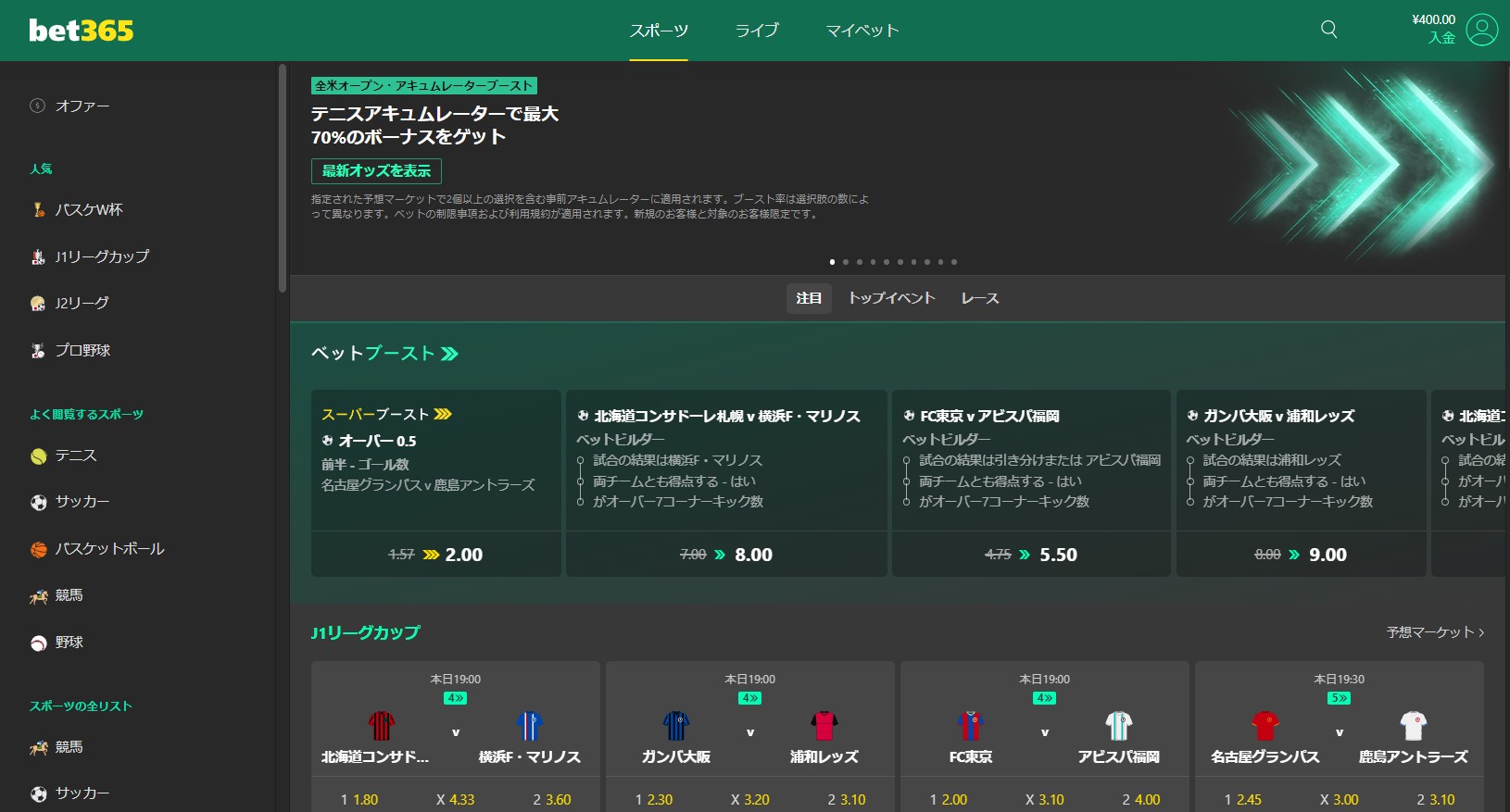This screenshot has width=1510, height=812.
Task: Select the トップイベント tab
Action: pyautogui.click(x=891, y=298)
